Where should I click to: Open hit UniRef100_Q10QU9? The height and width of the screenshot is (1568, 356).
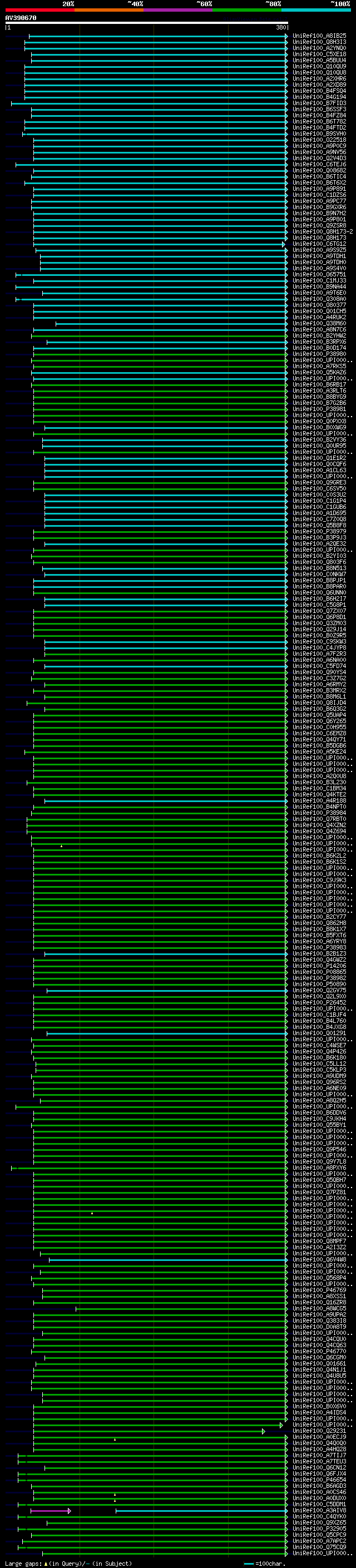pos(319,66)
